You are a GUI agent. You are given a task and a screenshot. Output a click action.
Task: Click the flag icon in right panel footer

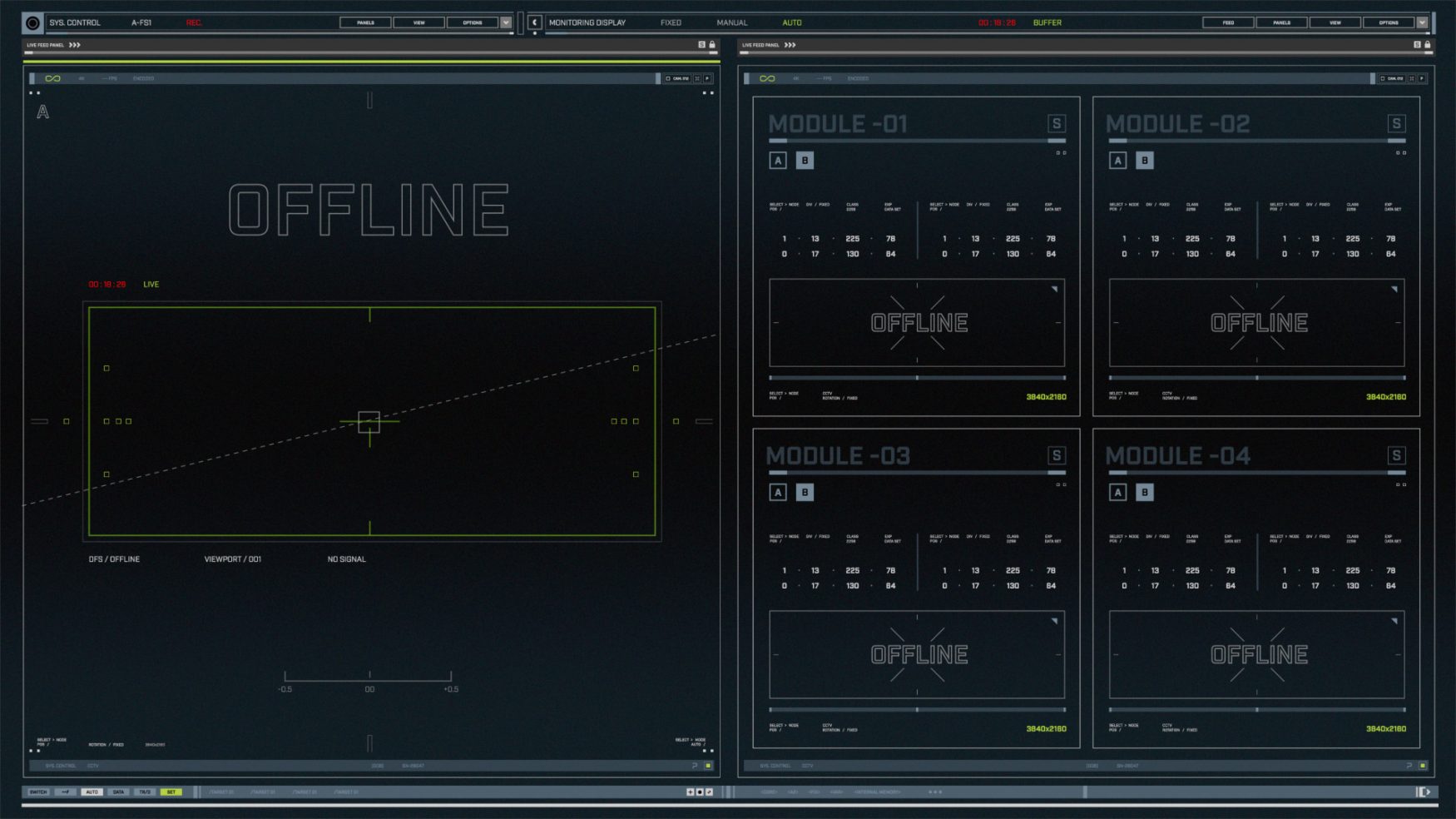coord(1409,766)
